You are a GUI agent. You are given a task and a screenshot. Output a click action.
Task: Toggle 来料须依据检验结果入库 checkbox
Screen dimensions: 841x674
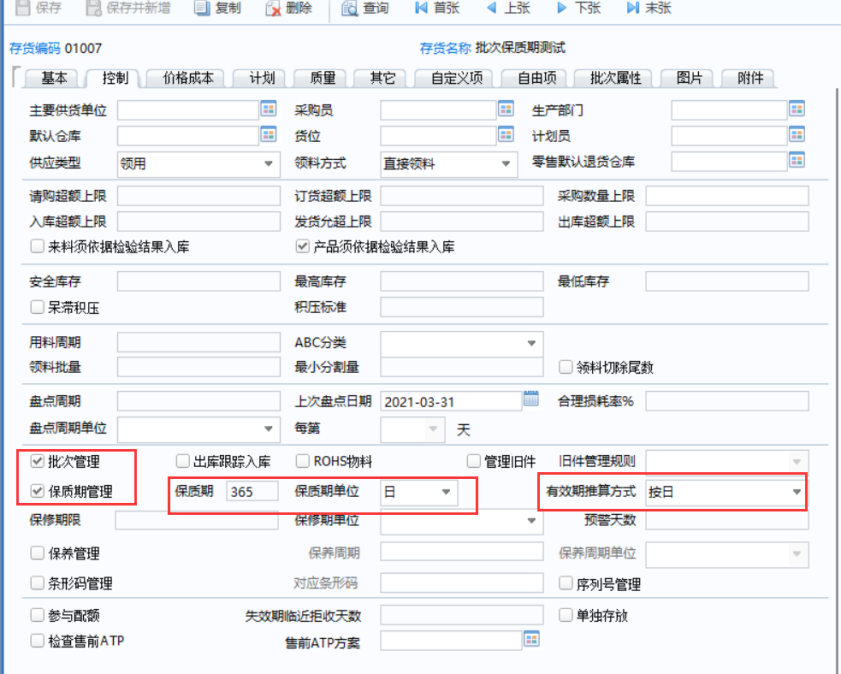coord(37,246)
